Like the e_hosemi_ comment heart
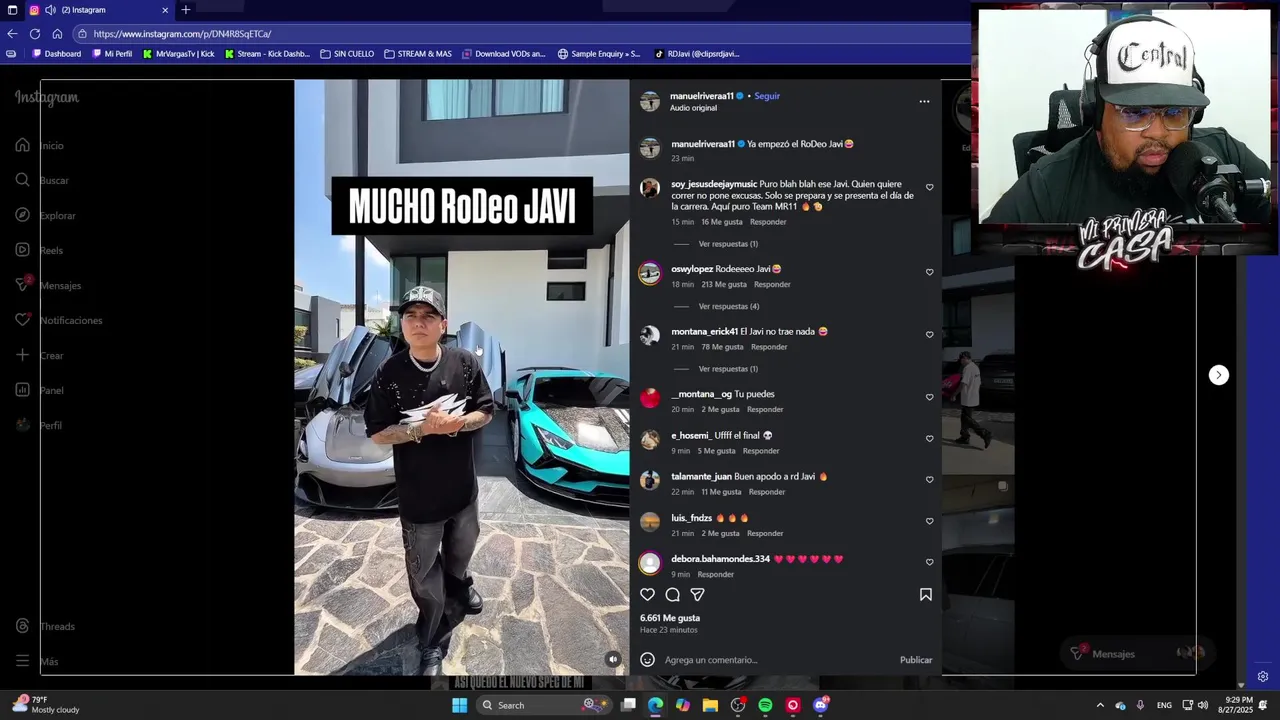The width and height of the screenshot is (1280, 720). [929, 439]
